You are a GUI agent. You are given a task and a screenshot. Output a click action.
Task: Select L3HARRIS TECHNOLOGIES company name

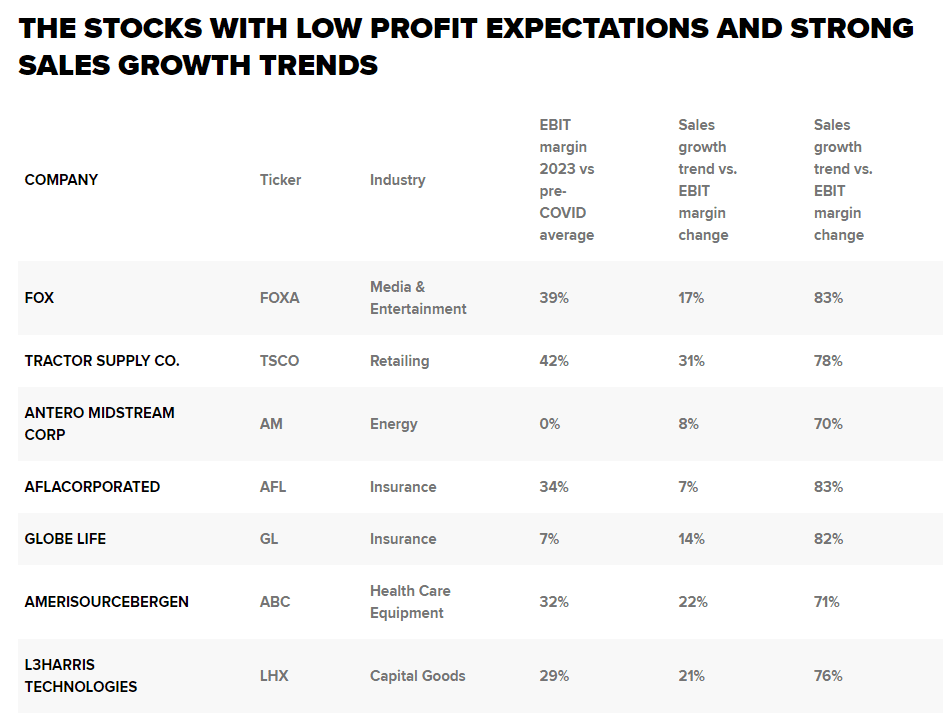[x=81, y=676]
